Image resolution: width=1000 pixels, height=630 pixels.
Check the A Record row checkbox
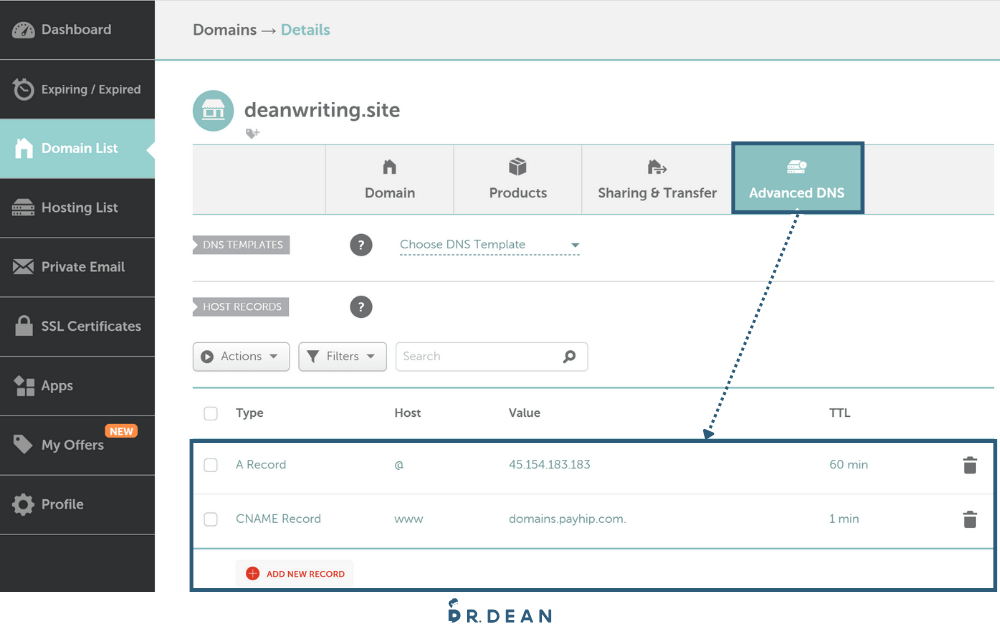[x=211, y=465]
